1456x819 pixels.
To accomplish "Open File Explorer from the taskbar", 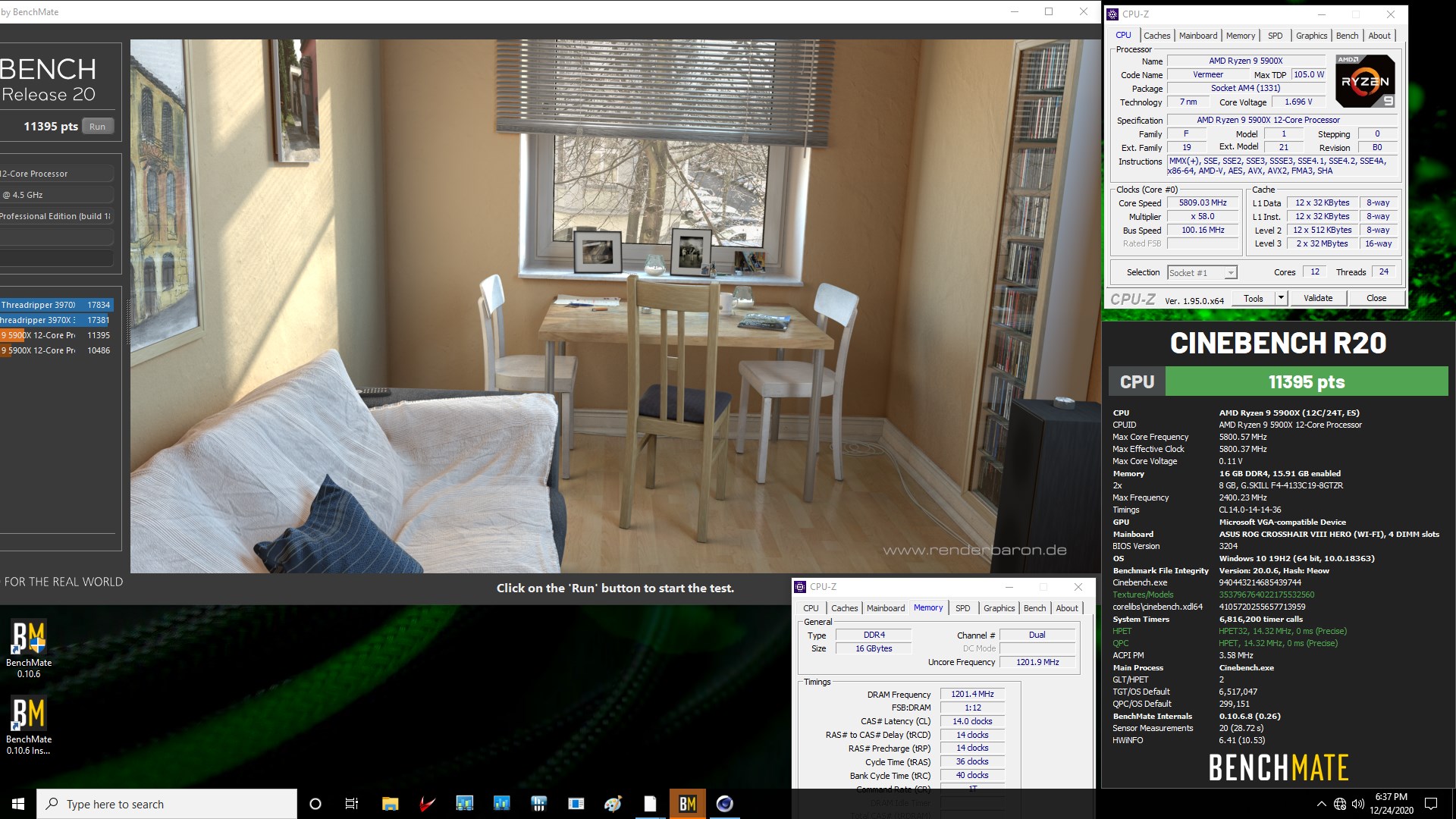I will point(390,804).
